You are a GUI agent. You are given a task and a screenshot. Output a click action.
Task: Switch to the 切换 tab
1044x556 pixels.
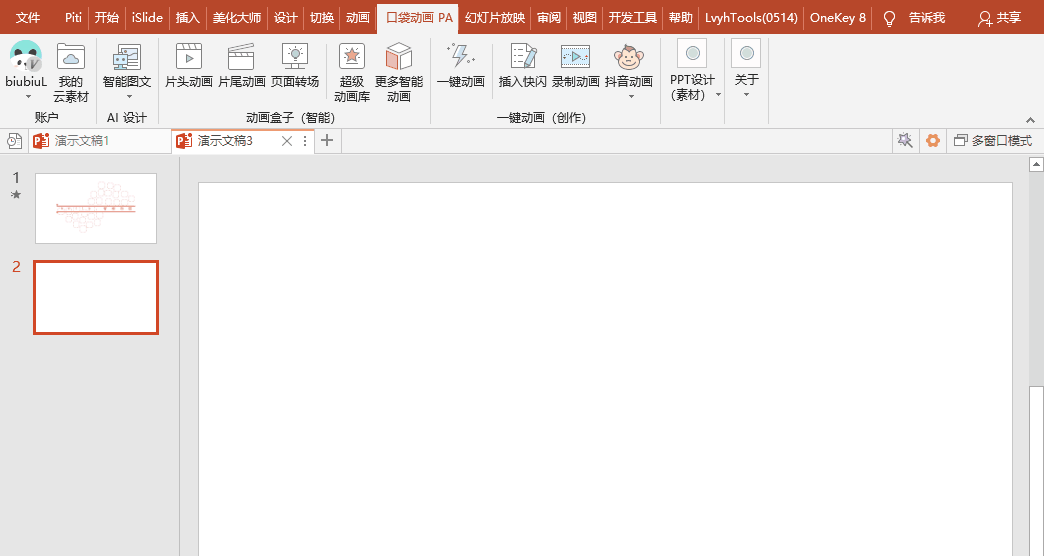[322, 17]
